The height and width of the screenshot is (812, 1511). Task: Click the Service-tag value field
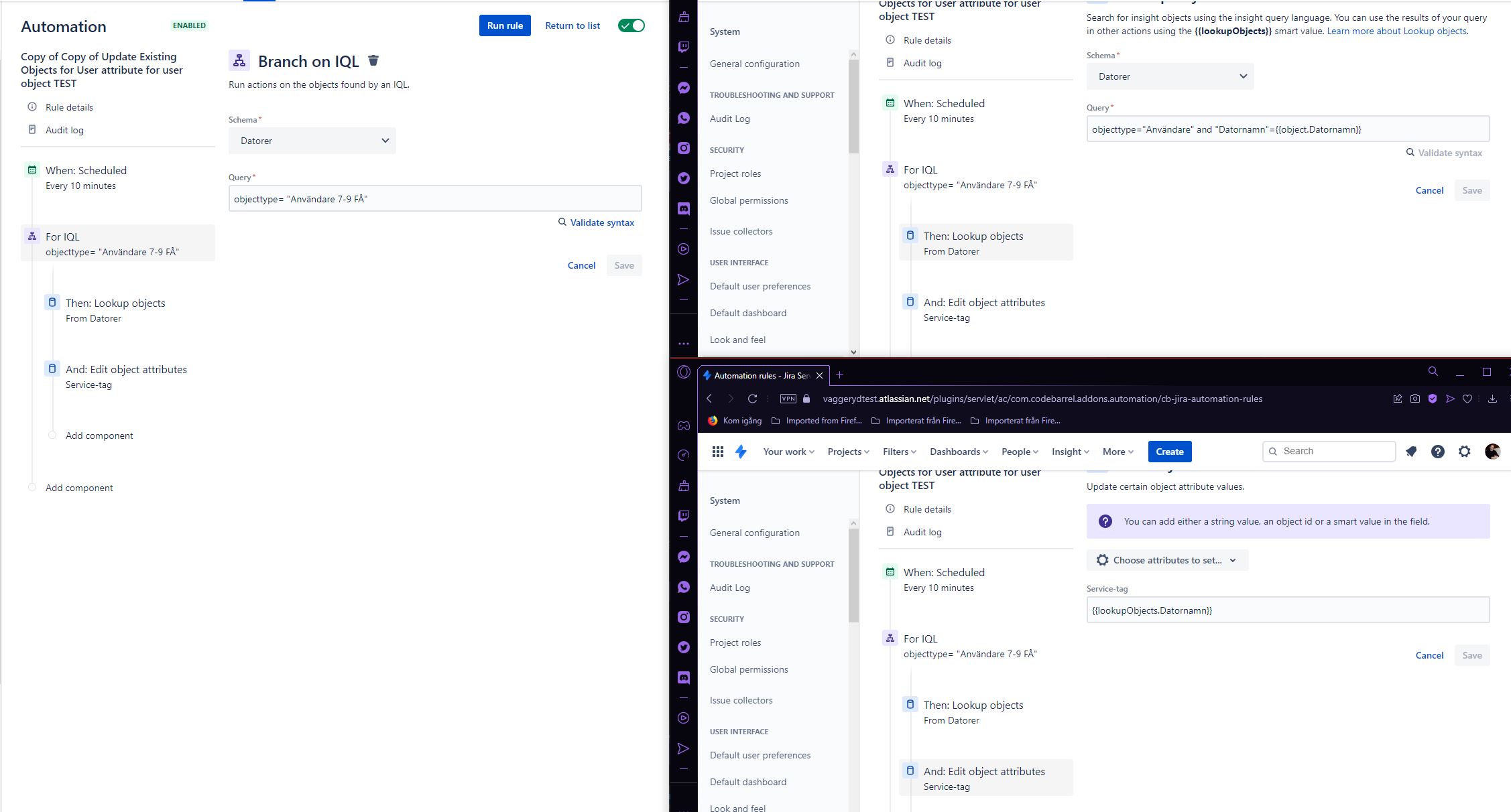[x=1288, y=610]
